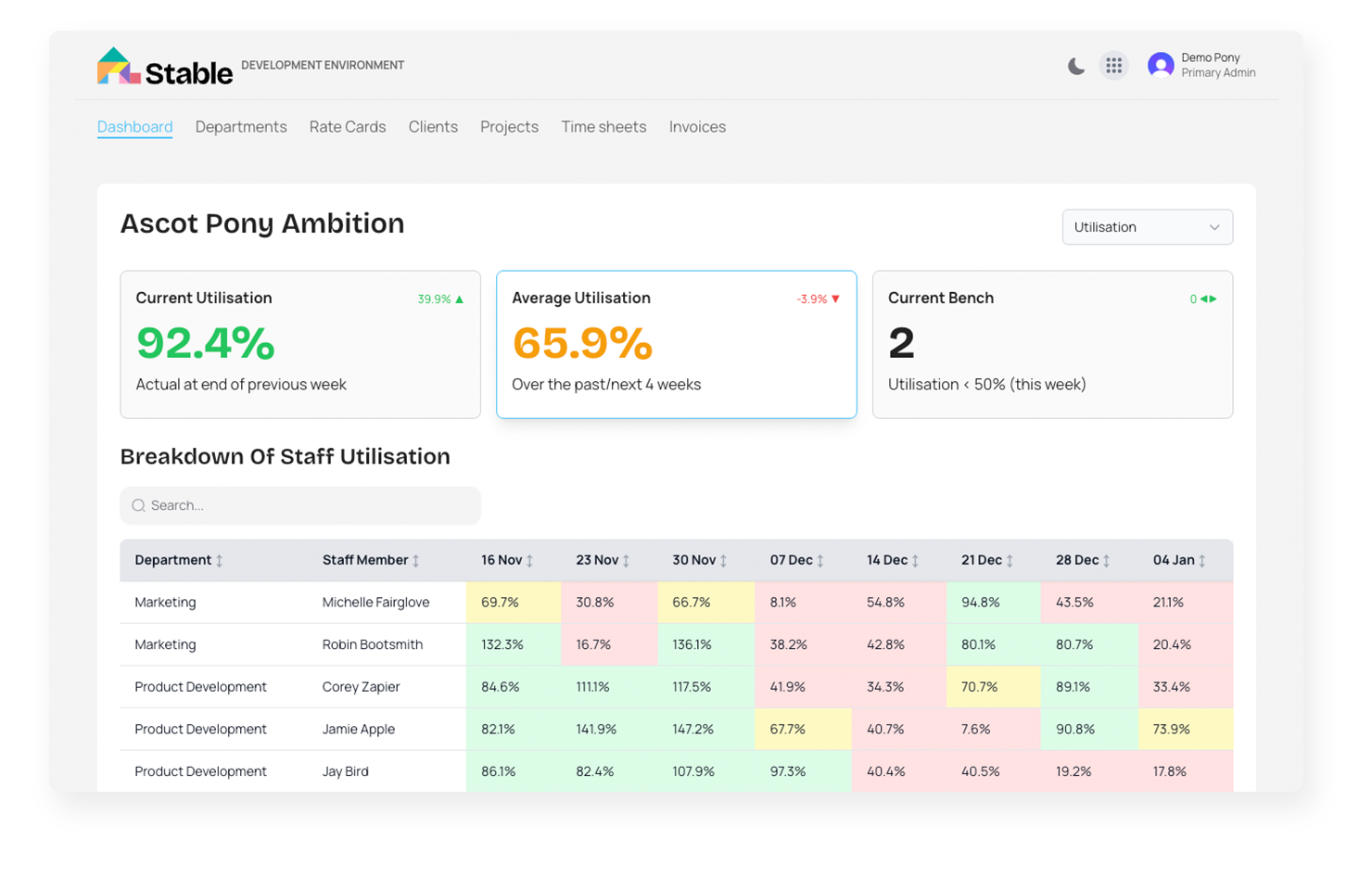Click Michelle Fairglove's 16 Nov yellow cell
The image size is (1372, 878).
click(x=513, y=603)
